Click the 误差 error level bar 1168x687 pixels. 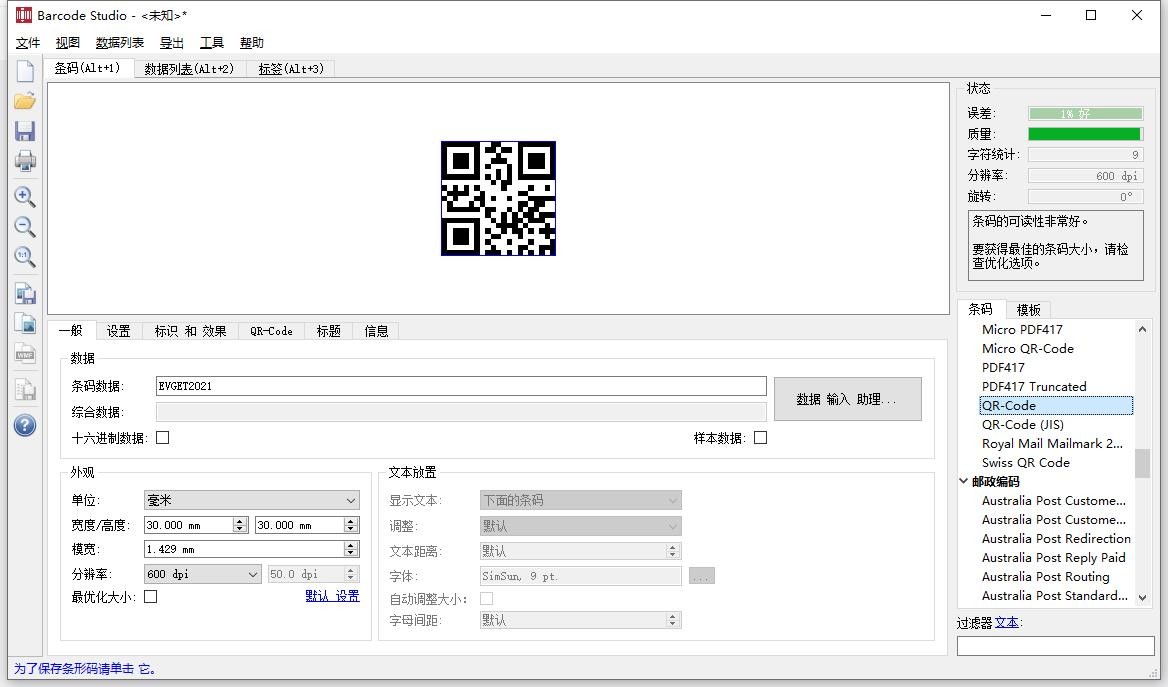1085,113
